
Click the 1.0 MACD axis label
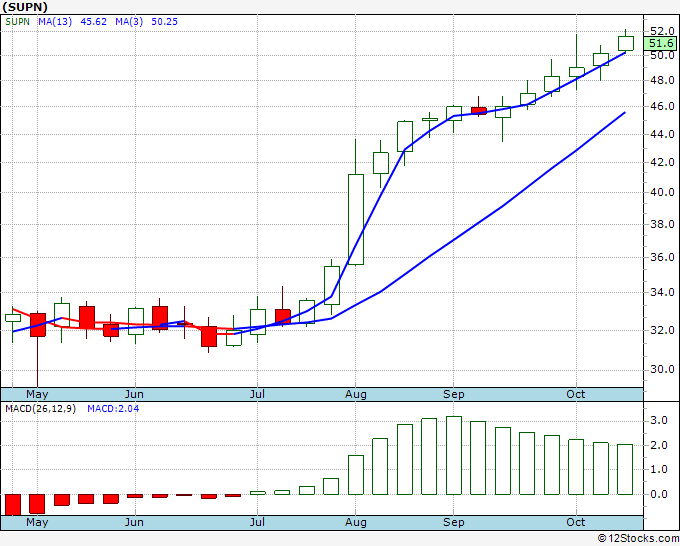[x=659, y=470]
